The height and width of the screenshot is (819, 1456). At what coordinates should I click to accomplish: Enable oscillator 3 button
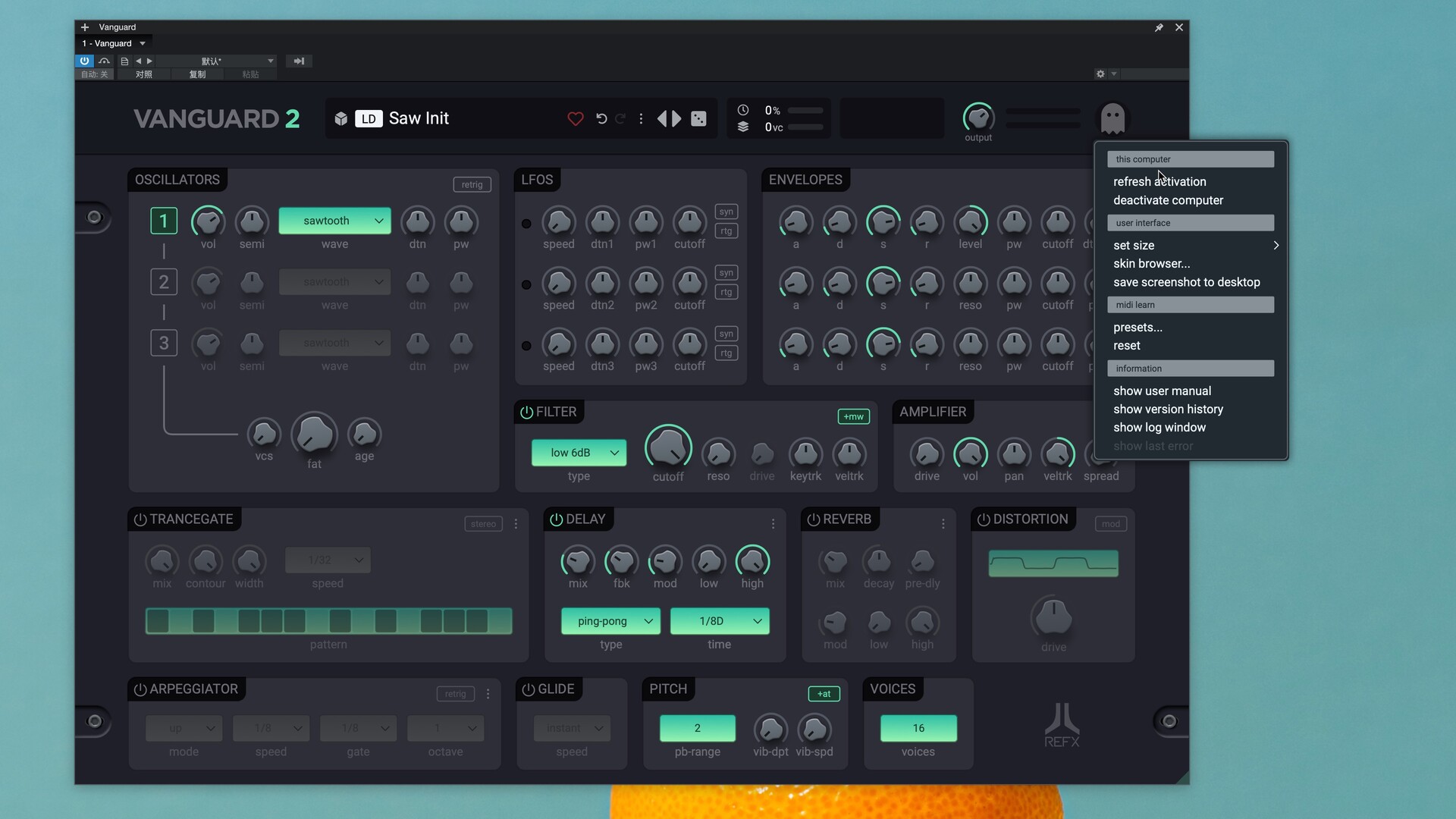164,343
